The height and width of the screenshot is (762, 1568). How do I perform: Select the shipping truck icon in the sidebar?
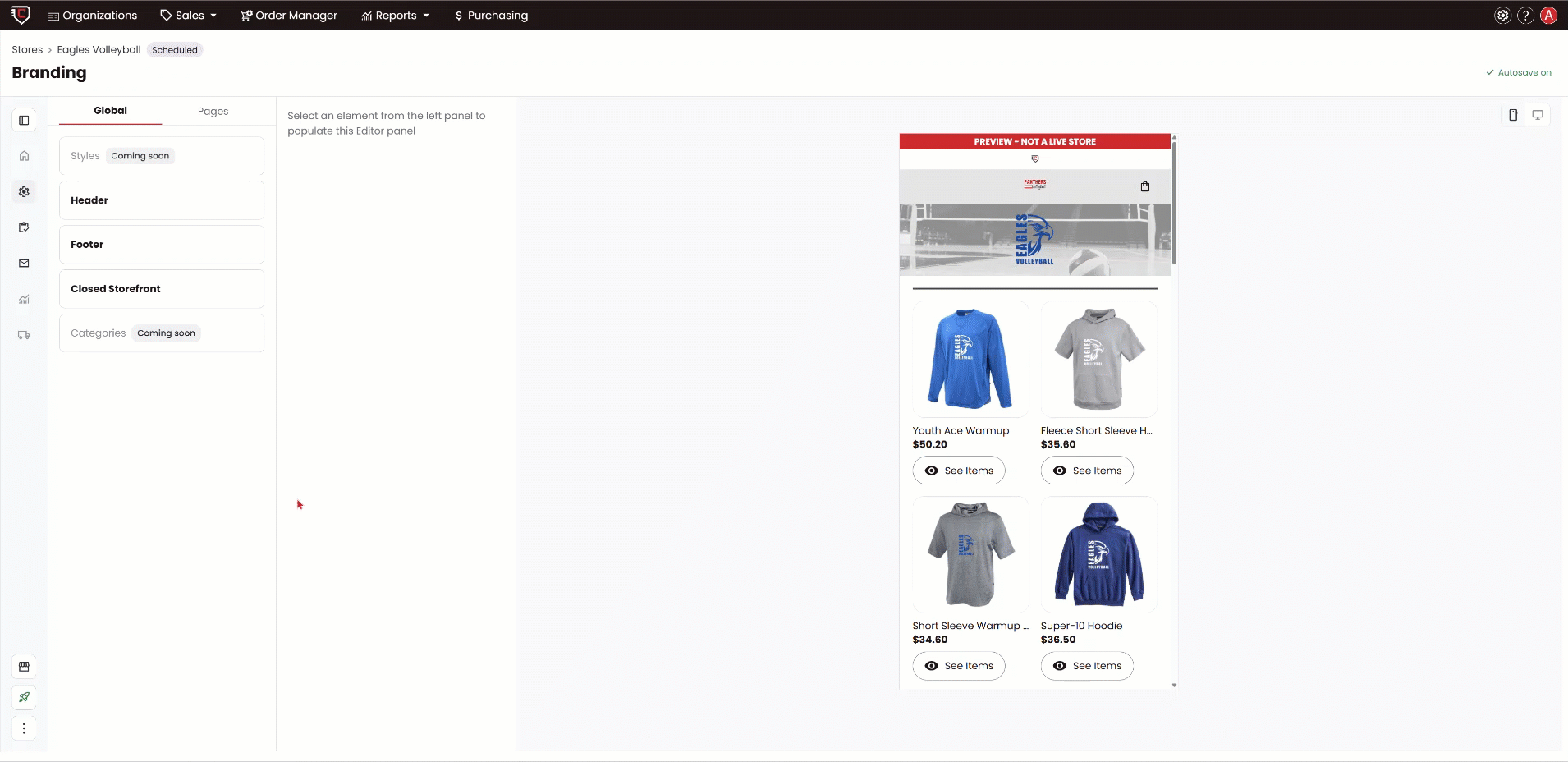tap(24, 335)
